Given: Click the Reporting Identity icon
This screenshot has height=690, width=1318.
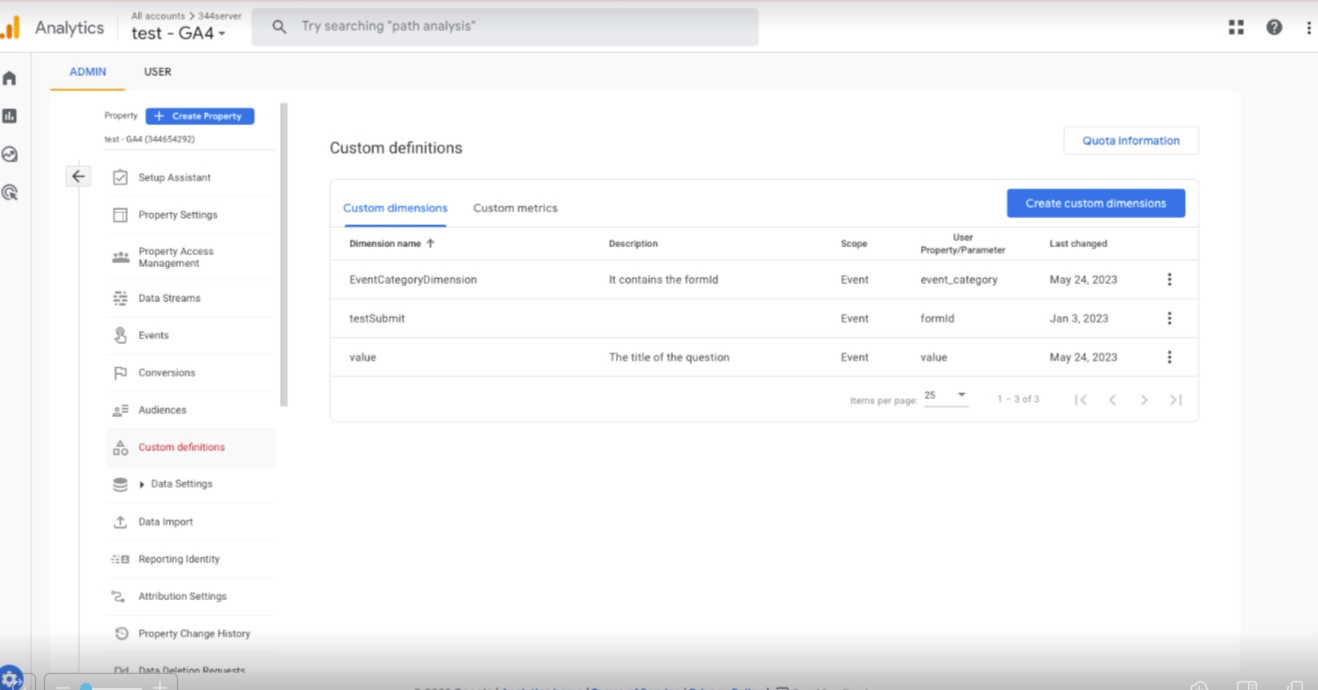Looking at the screenshot, I should 120,559.
